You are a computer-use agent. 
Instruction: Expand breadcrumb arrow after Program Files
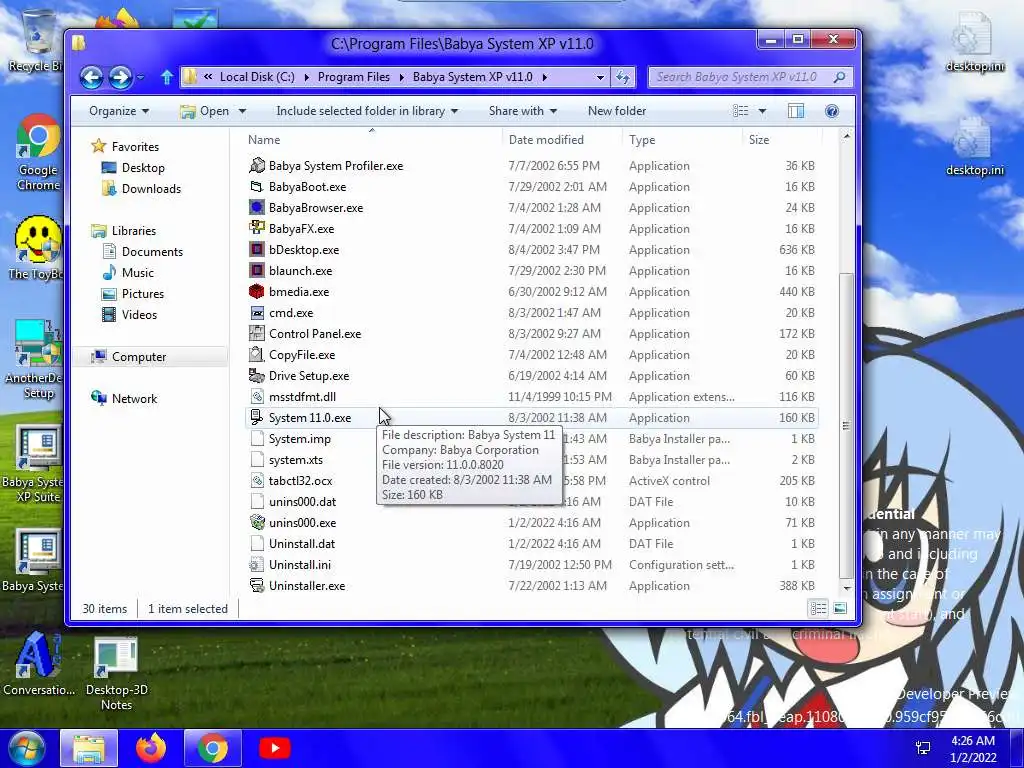402,77
